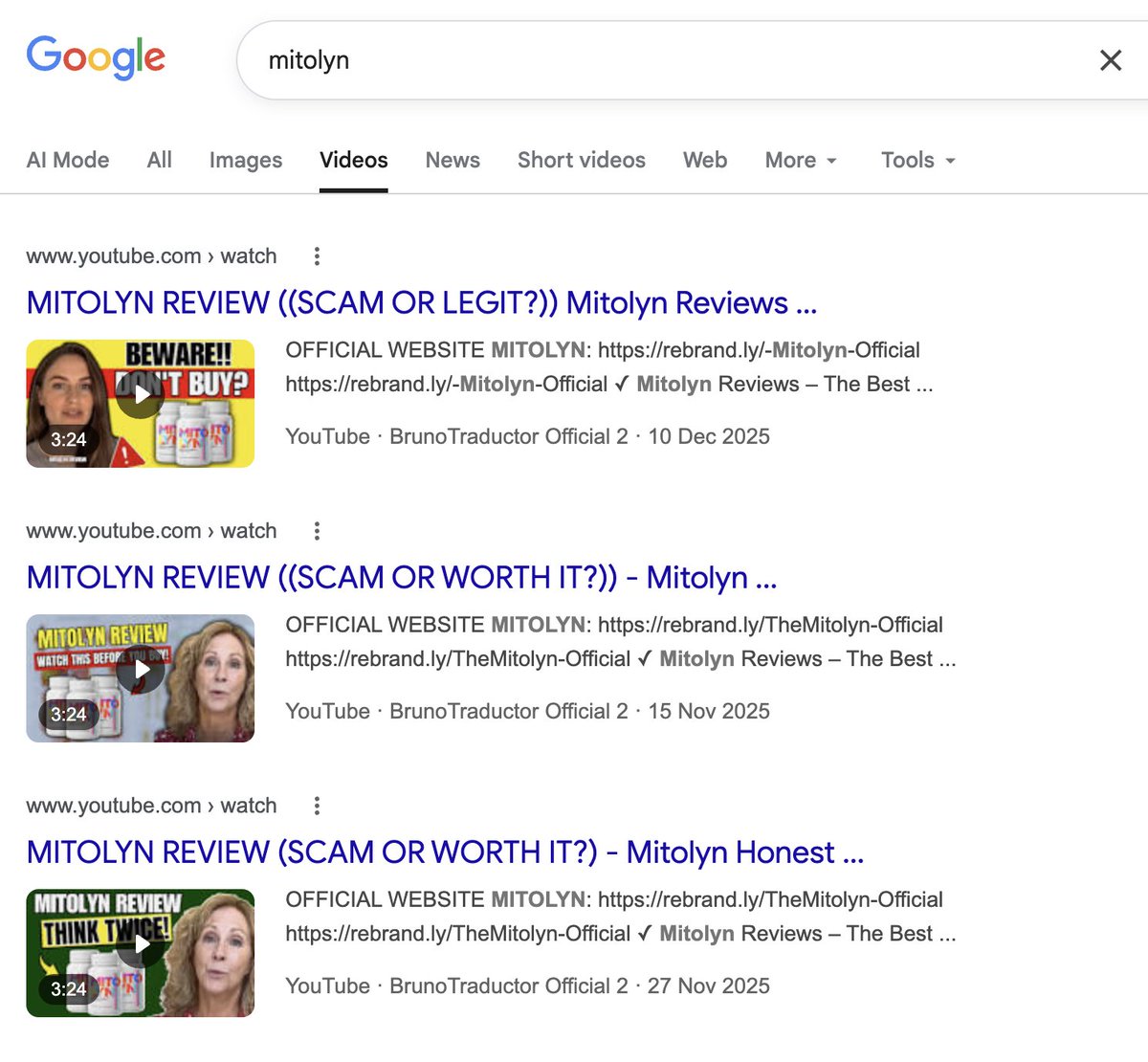The width and height of the screenshot is (1148, 1062).
Task: Open the Short videos tab
Action: click(x=582, y=160)
